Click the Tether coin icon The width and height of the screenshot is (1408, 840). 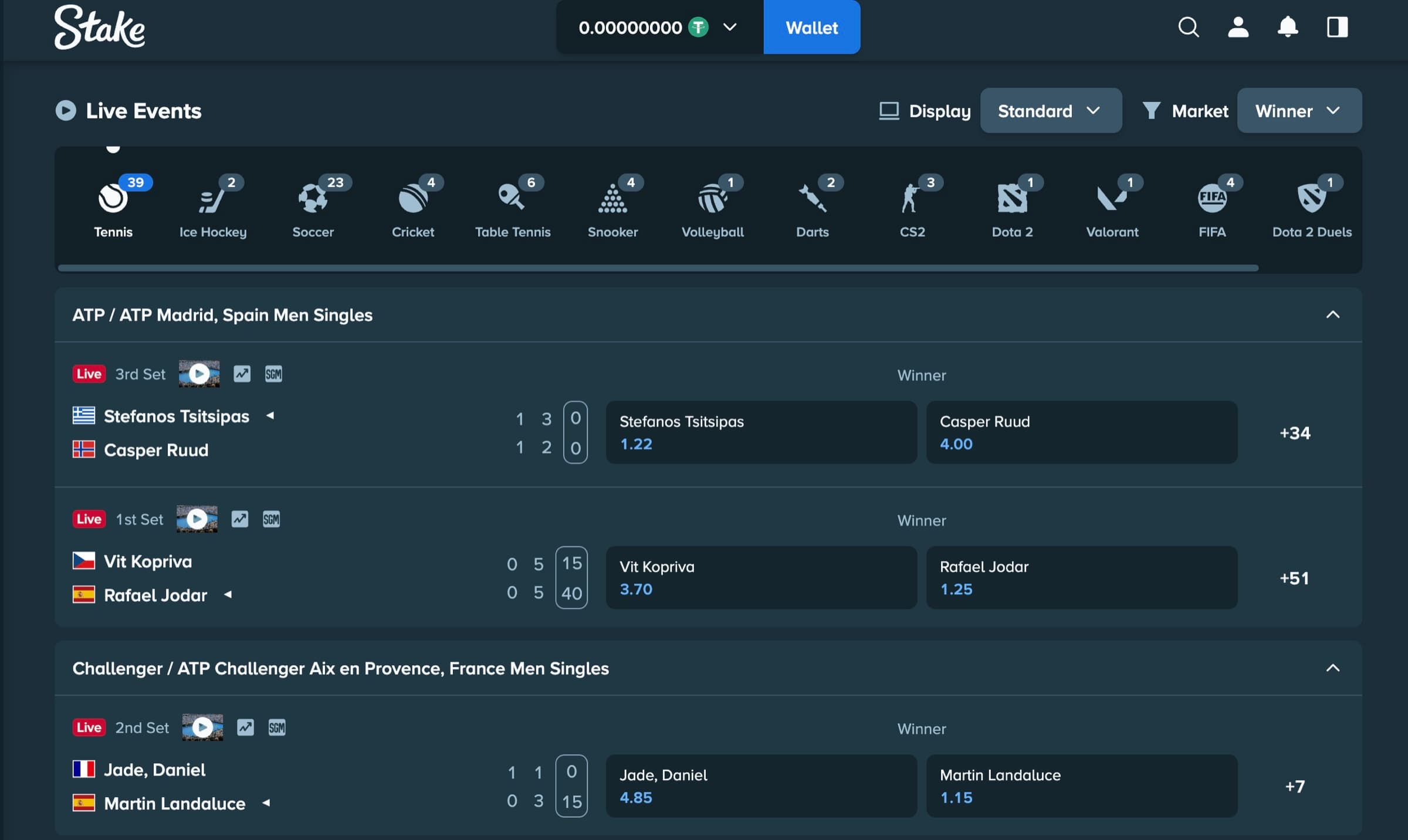(x=698, y=27)
